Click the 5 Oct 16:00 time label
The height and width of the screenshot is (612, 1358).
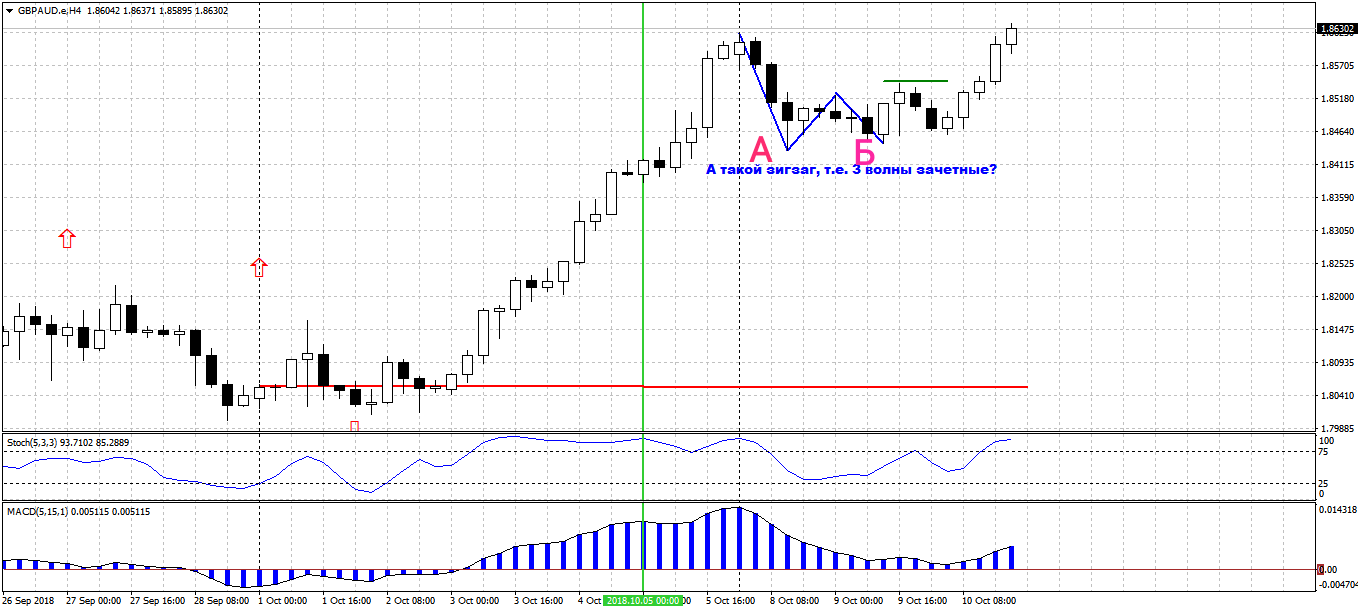click(x=730, y=601)
